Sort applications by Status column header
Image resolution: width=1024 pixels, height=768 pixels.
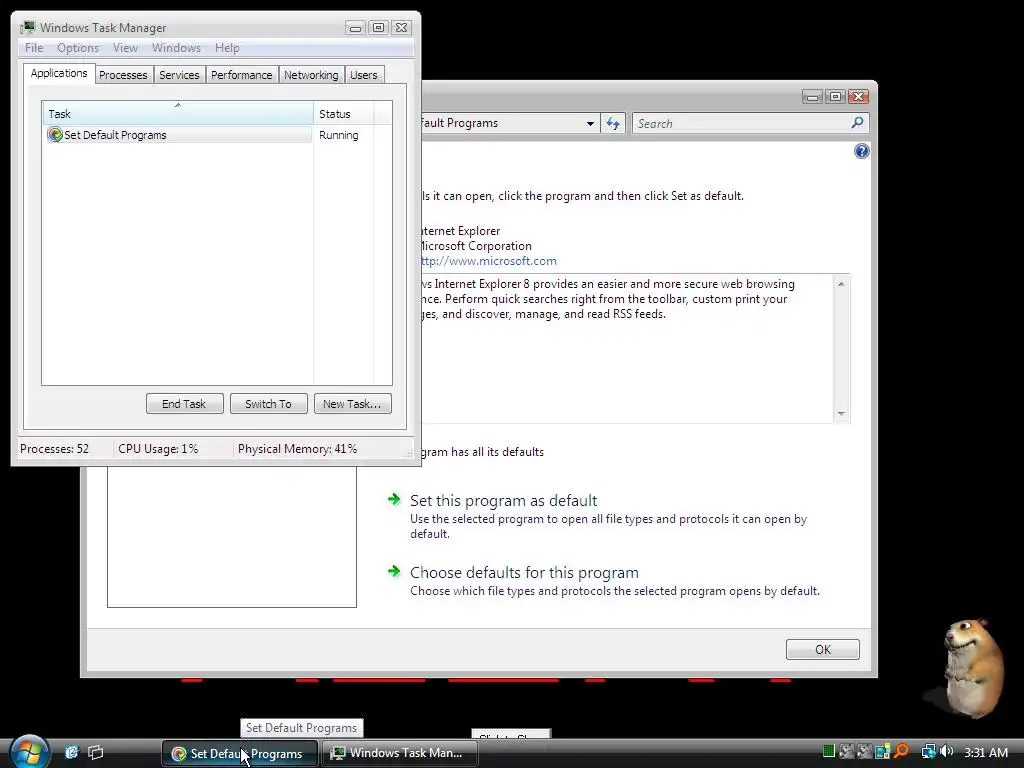click(344, 114)
